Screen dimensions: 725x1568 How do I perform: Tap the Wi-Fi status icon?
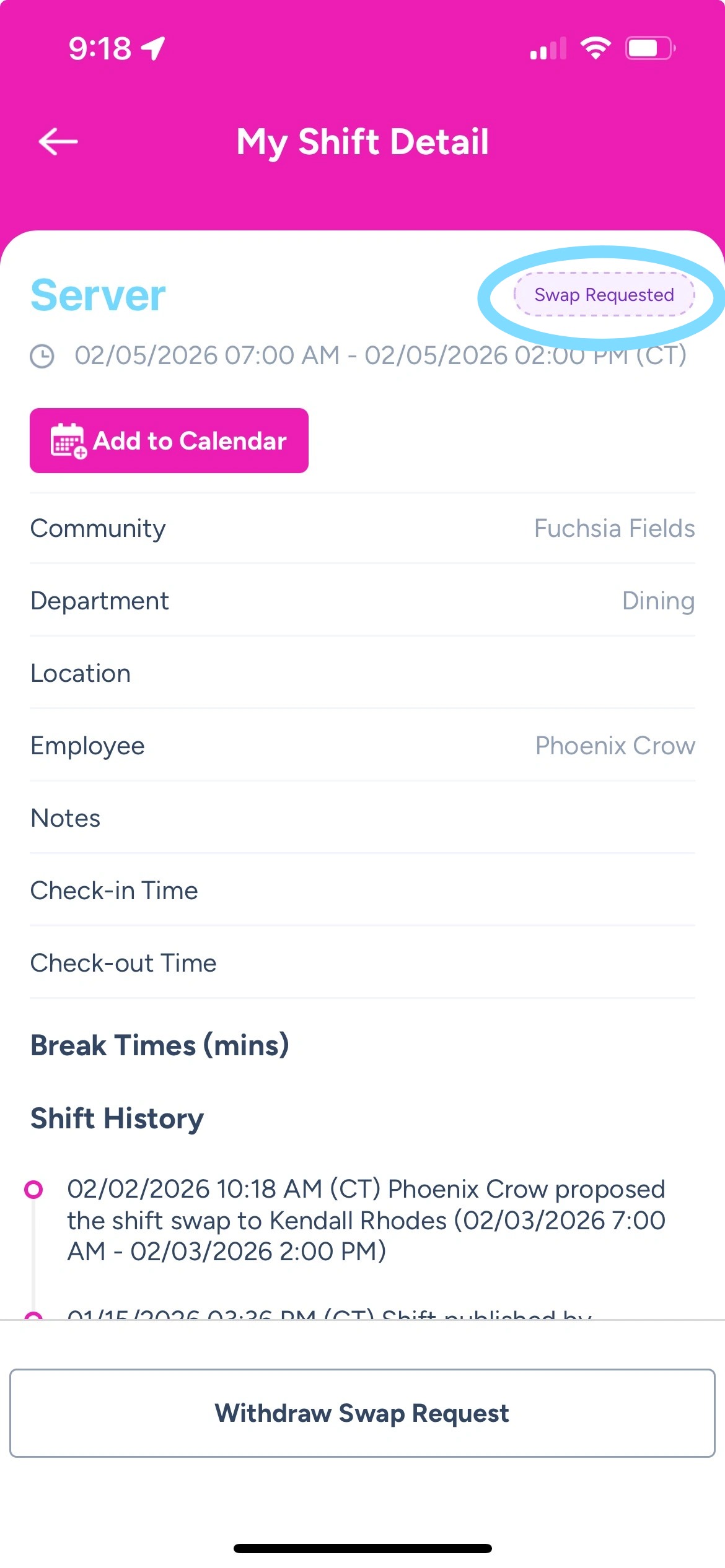pos(595,48)
